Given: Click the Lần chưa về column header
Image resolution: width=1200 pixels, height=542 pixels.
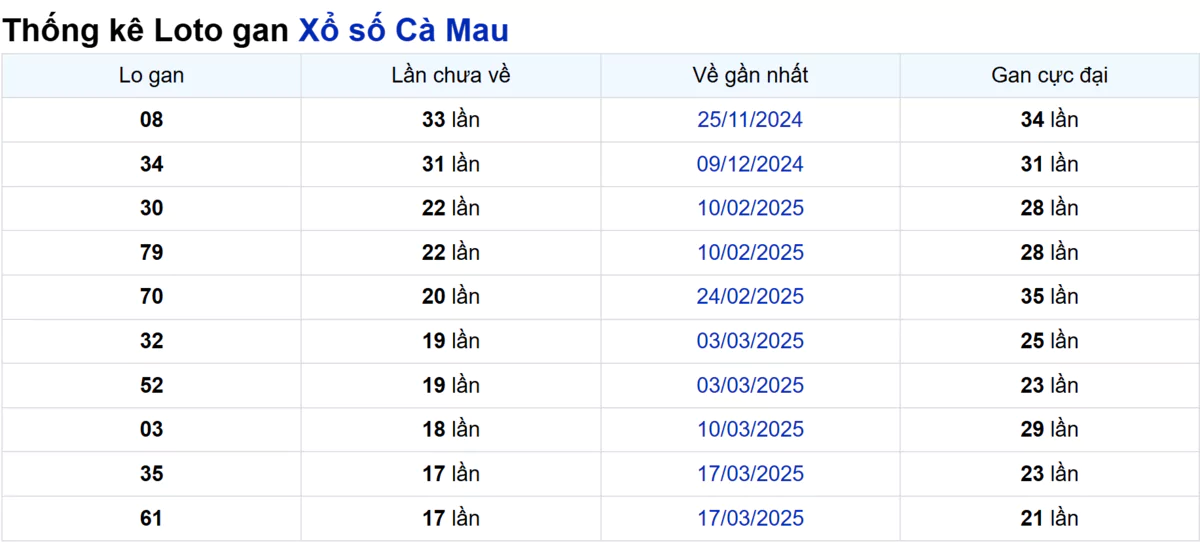Looking at the screenshot, I should 451,75.
